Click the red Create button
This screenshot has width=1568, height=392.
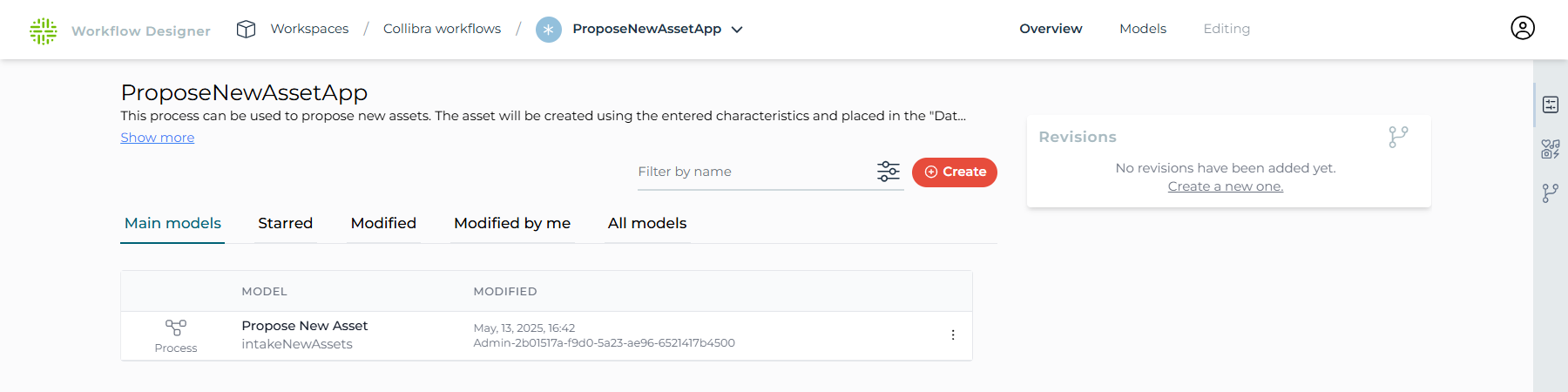pyautogui.click(x=955, y=172)
